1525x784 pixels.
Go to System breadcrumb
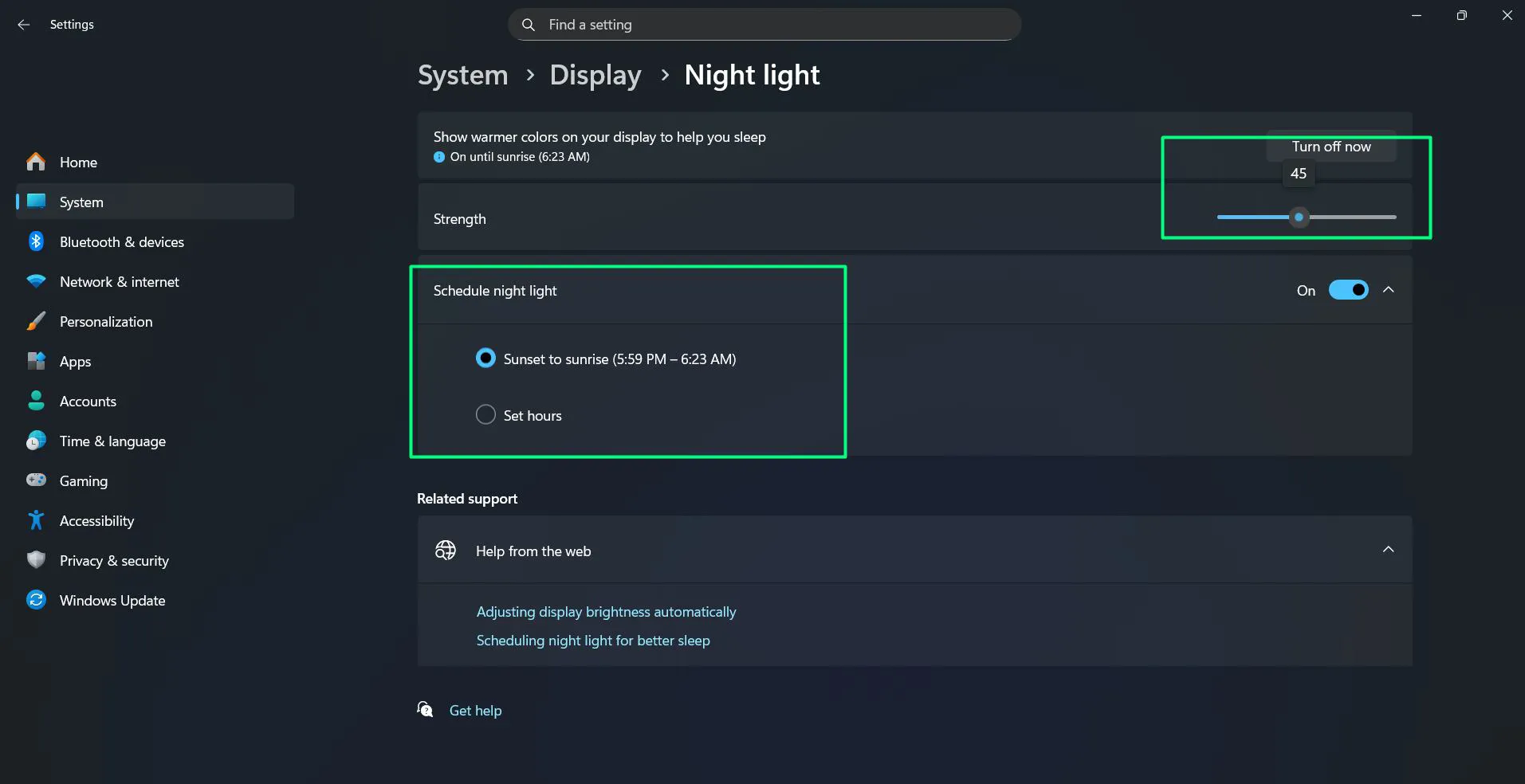point(462,74)
